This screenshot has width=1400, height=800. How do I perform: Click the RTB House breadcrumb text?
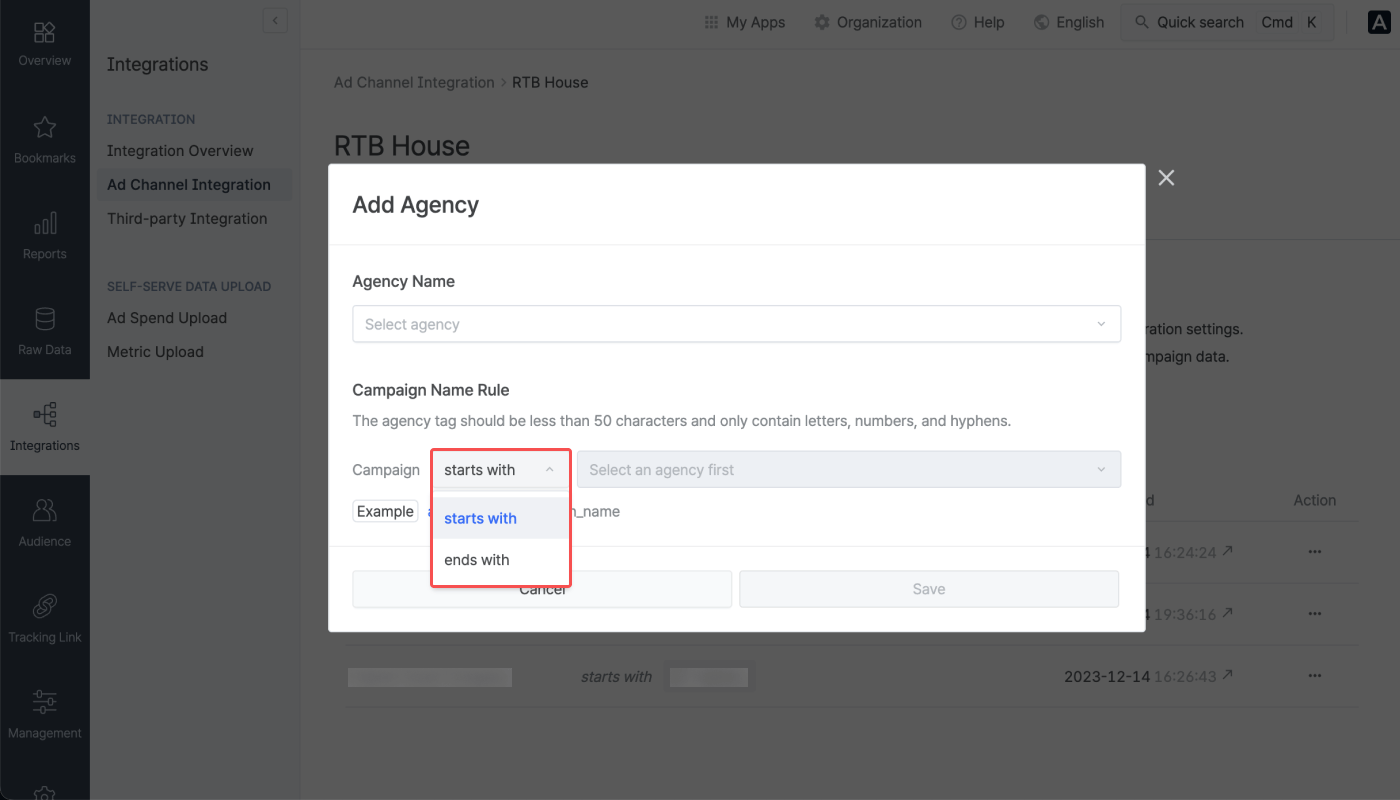point(550,82)
